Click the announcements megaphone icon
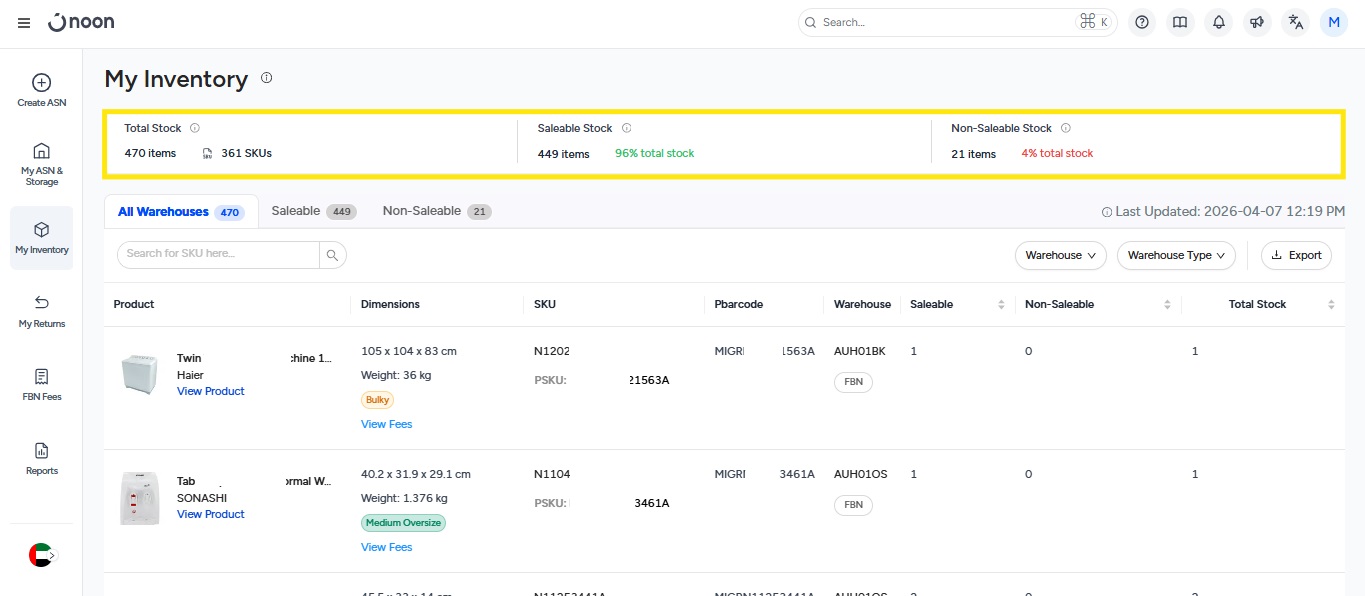This screenshot has height=596, width=1365. click(1257, 22)
